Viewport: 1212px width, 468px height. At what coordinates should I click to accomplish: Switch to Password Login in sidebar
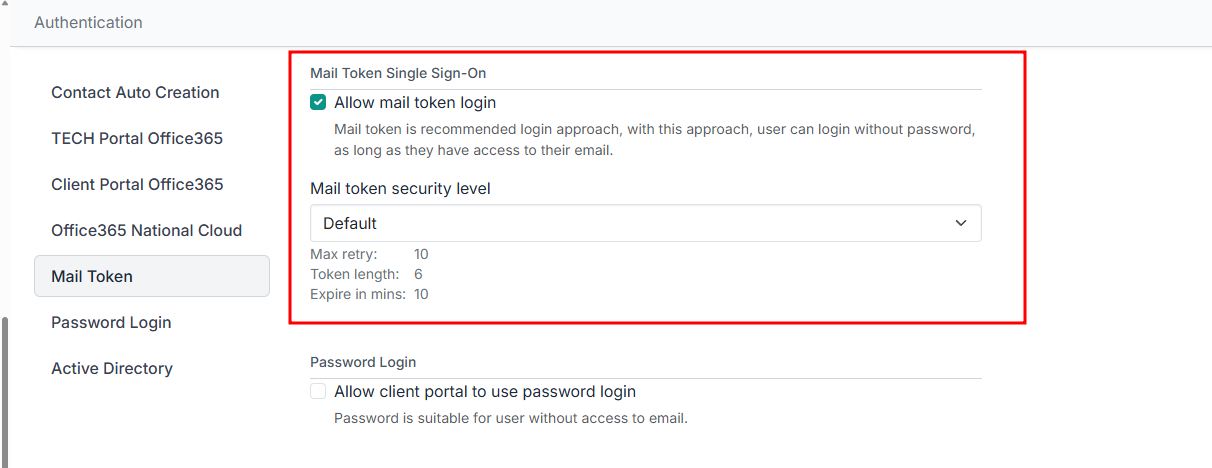(111, 323)
